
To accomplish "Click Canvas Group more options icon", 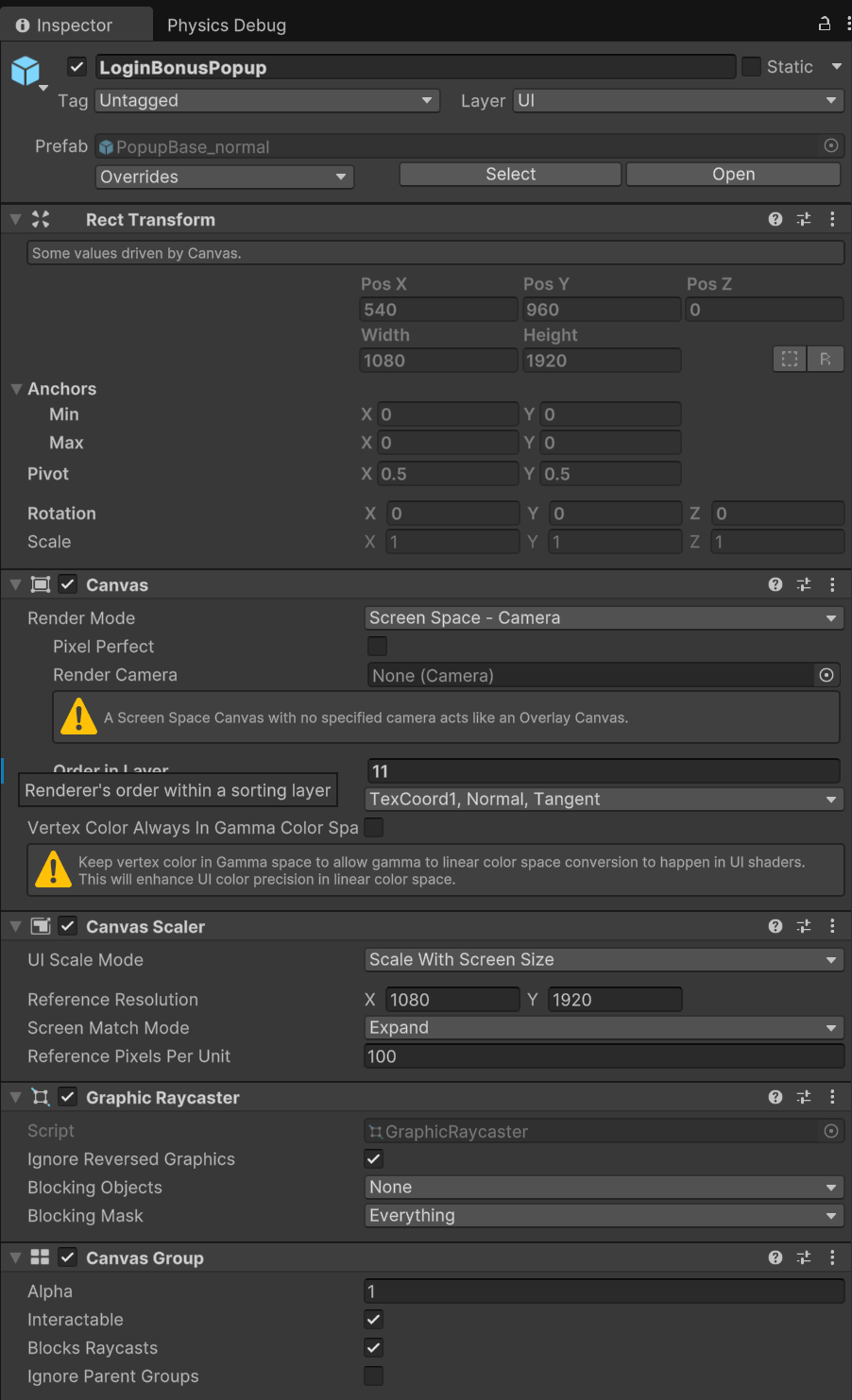I will 832,1257.
